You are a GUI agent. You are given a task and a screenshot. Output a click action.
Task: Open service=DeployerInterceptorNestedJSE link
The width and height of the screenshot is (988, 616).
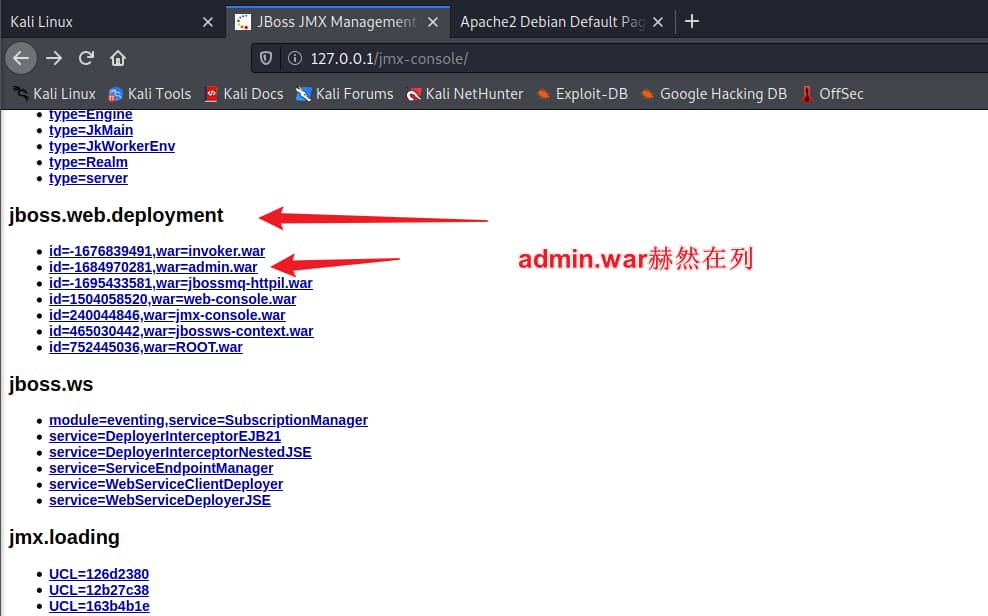[180, 452]
